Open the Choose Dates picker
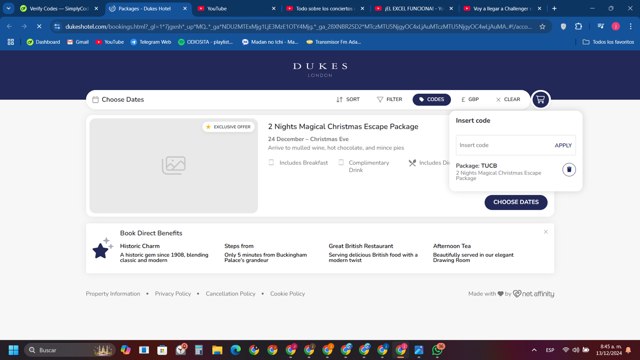This screenshot has width=640, height=360. (x=118, y=100)
